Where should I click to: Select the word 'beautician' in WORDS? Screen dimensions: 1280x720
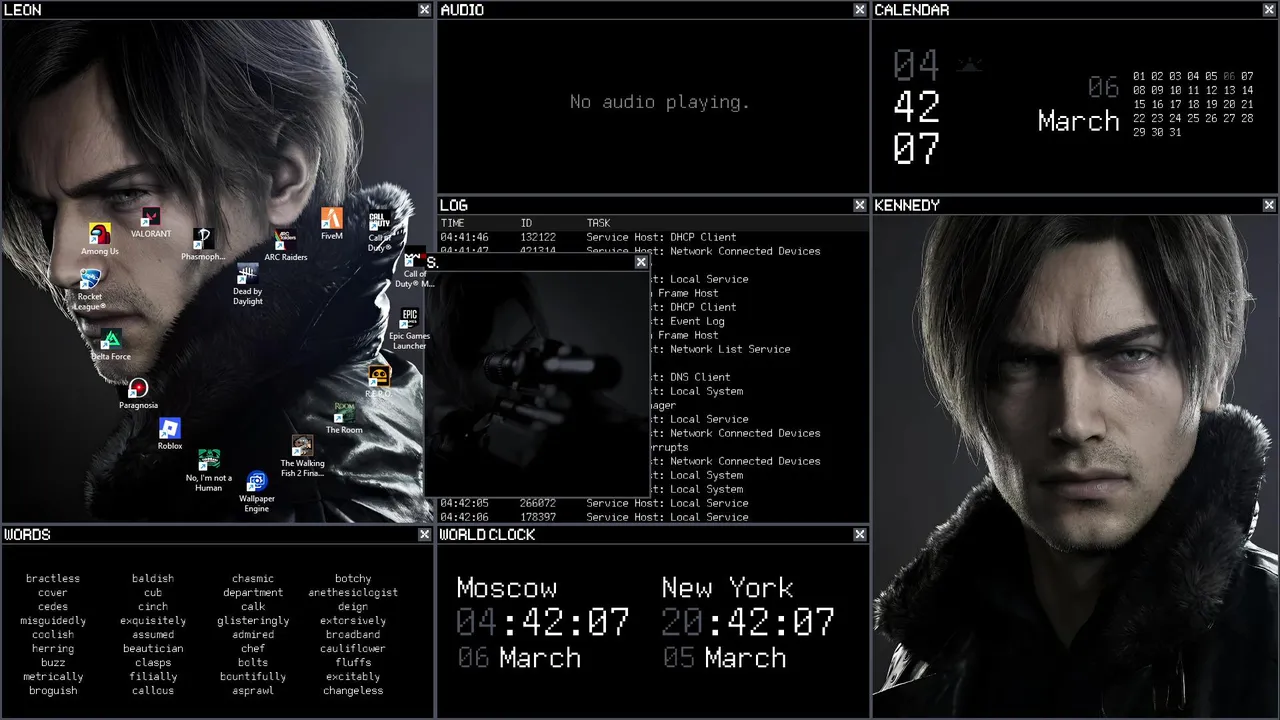[153, 649]
